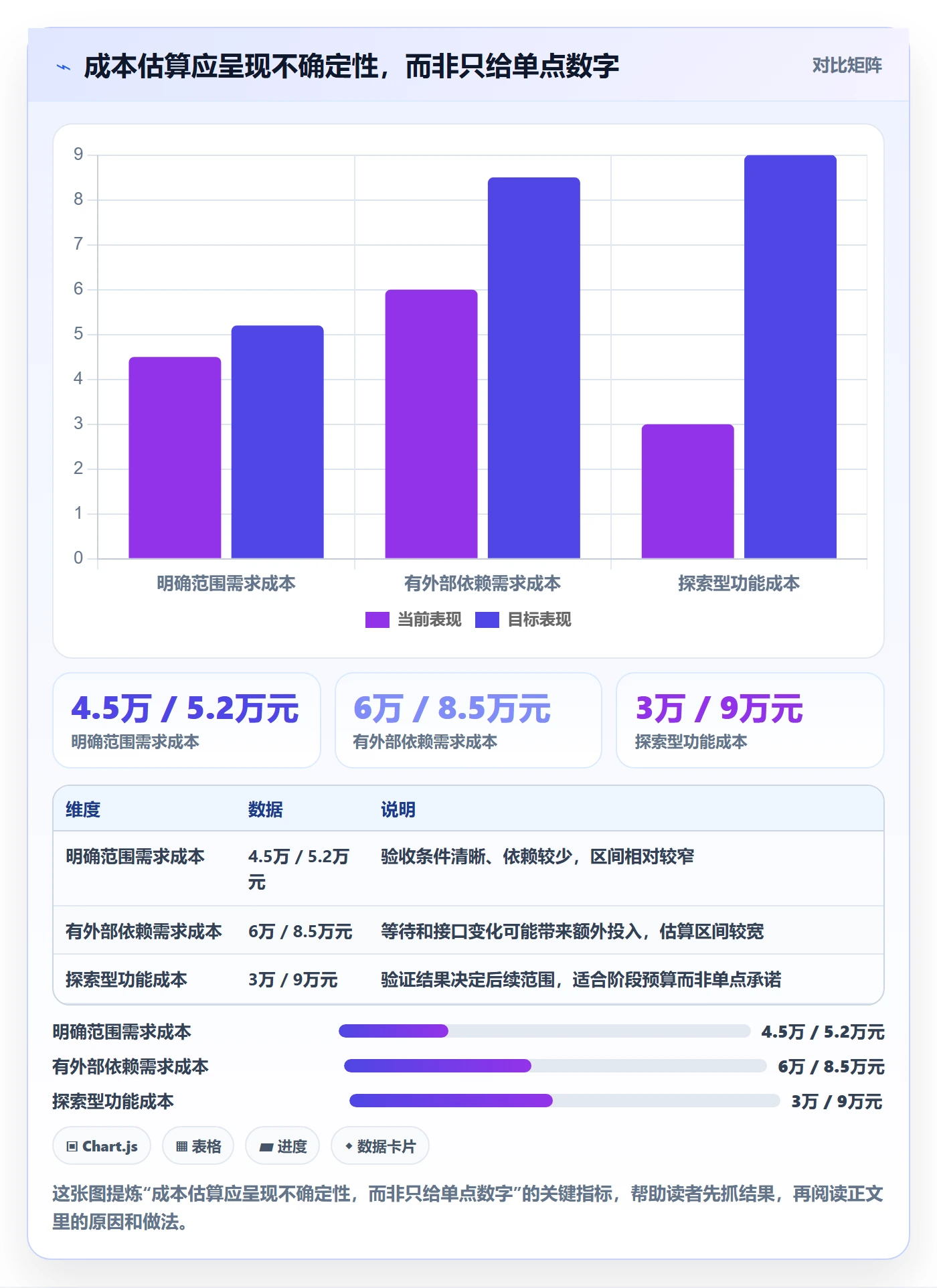
Task: Click the 当前表现 legend label
Action: (429, 620)
